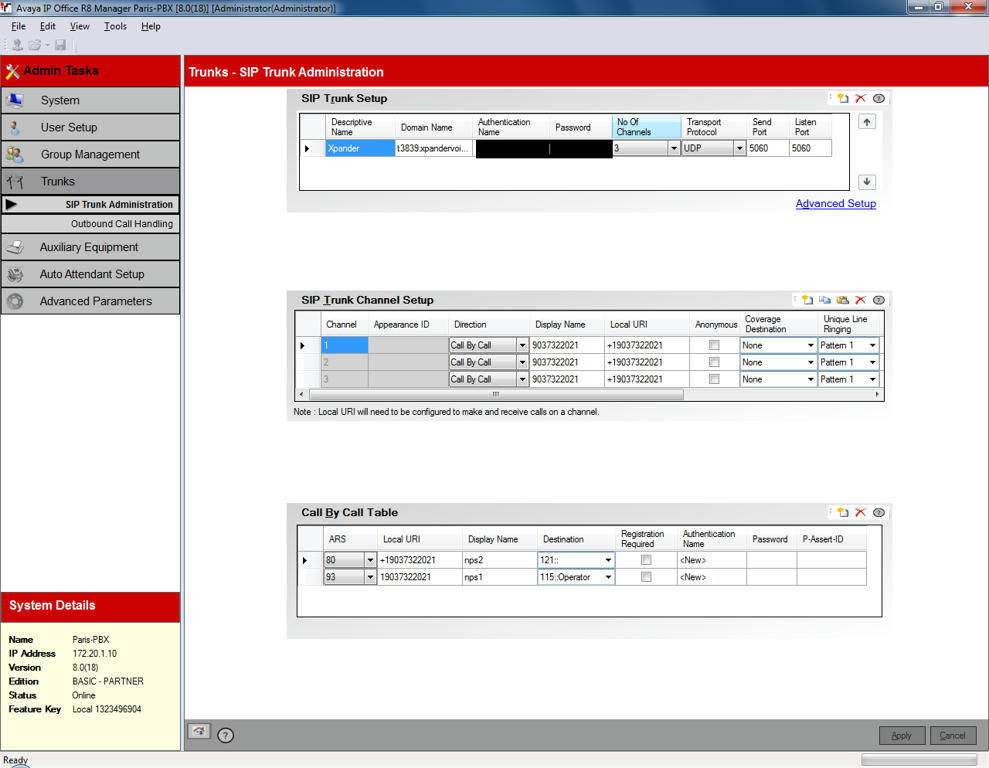The width and height of the screenshot is (989, 768).
Task: Toggle Anonymous checkbox for channel 2
Action: tap(714, 363)
